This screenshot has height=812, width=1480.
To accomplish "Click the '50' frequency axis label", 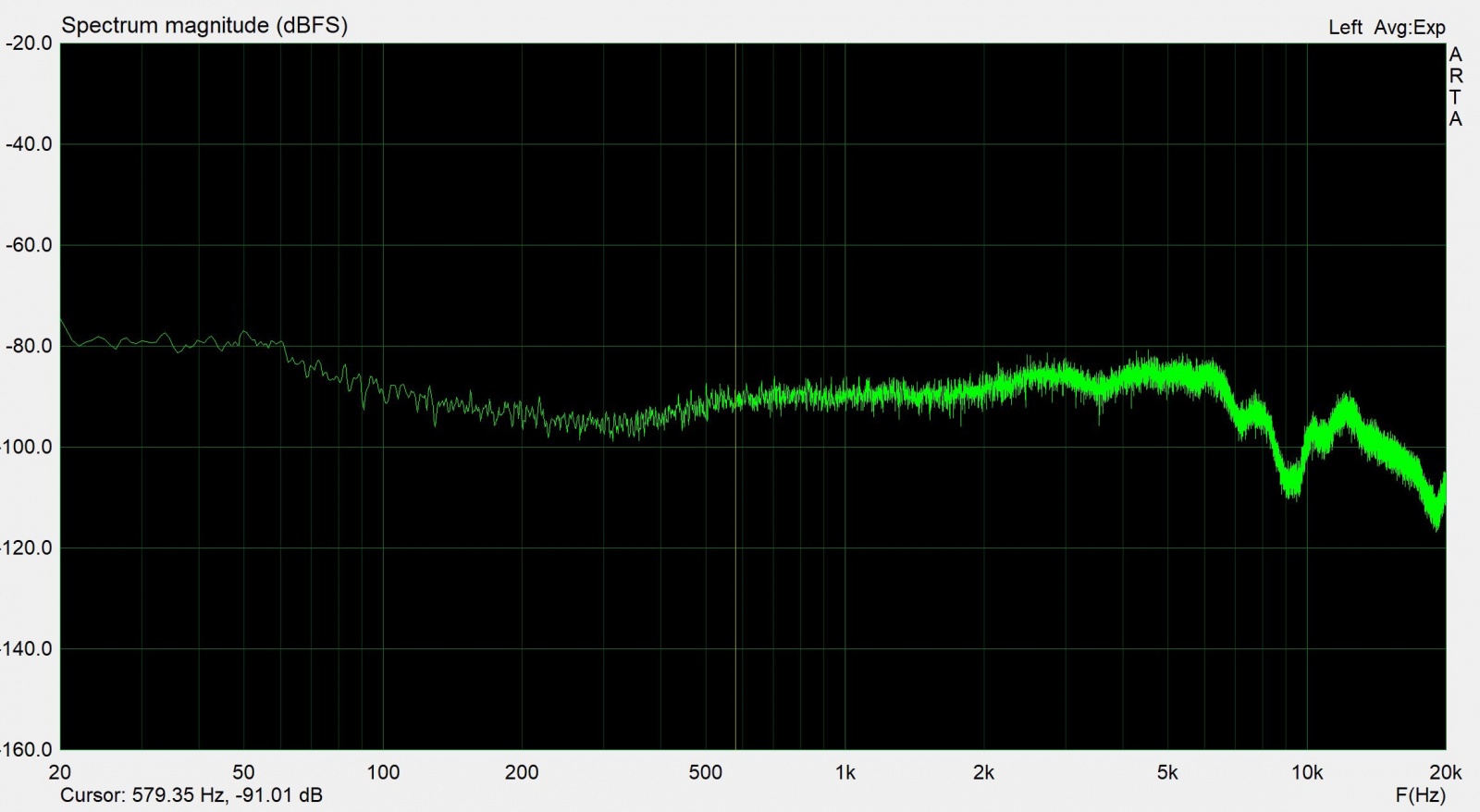I will pos(243,772).
